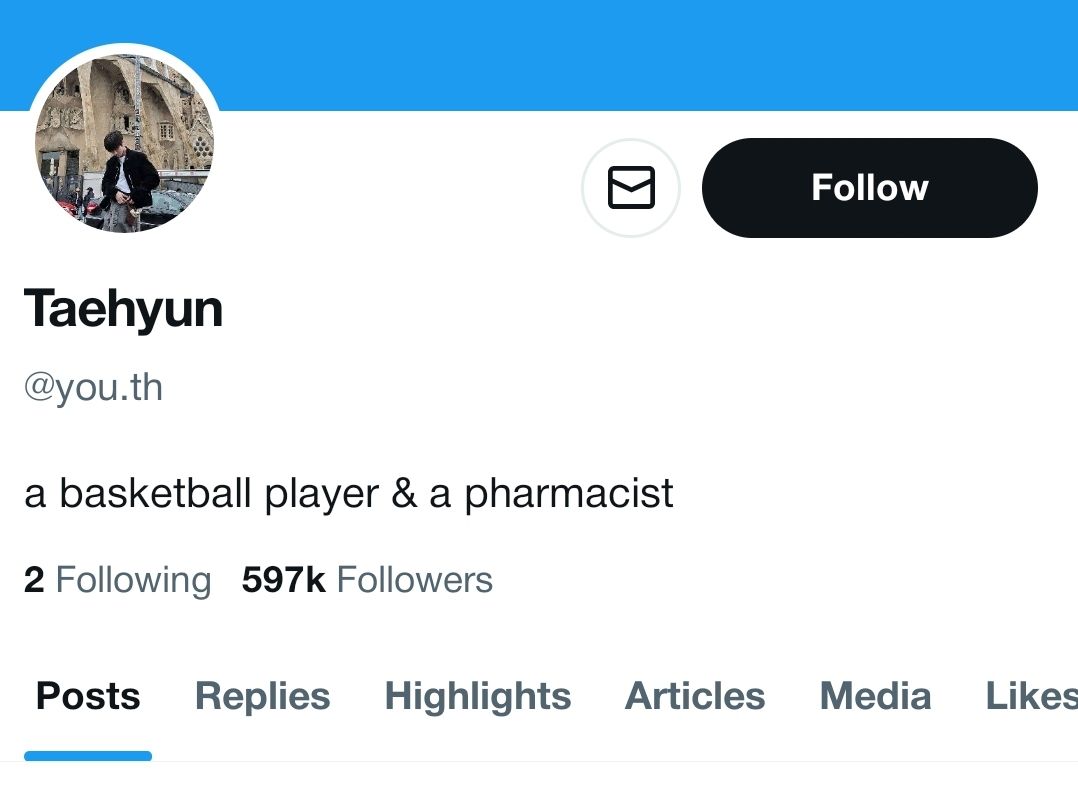Select the Posts tab
Viewport: 1078px width, 787px height.
(88, 696)
